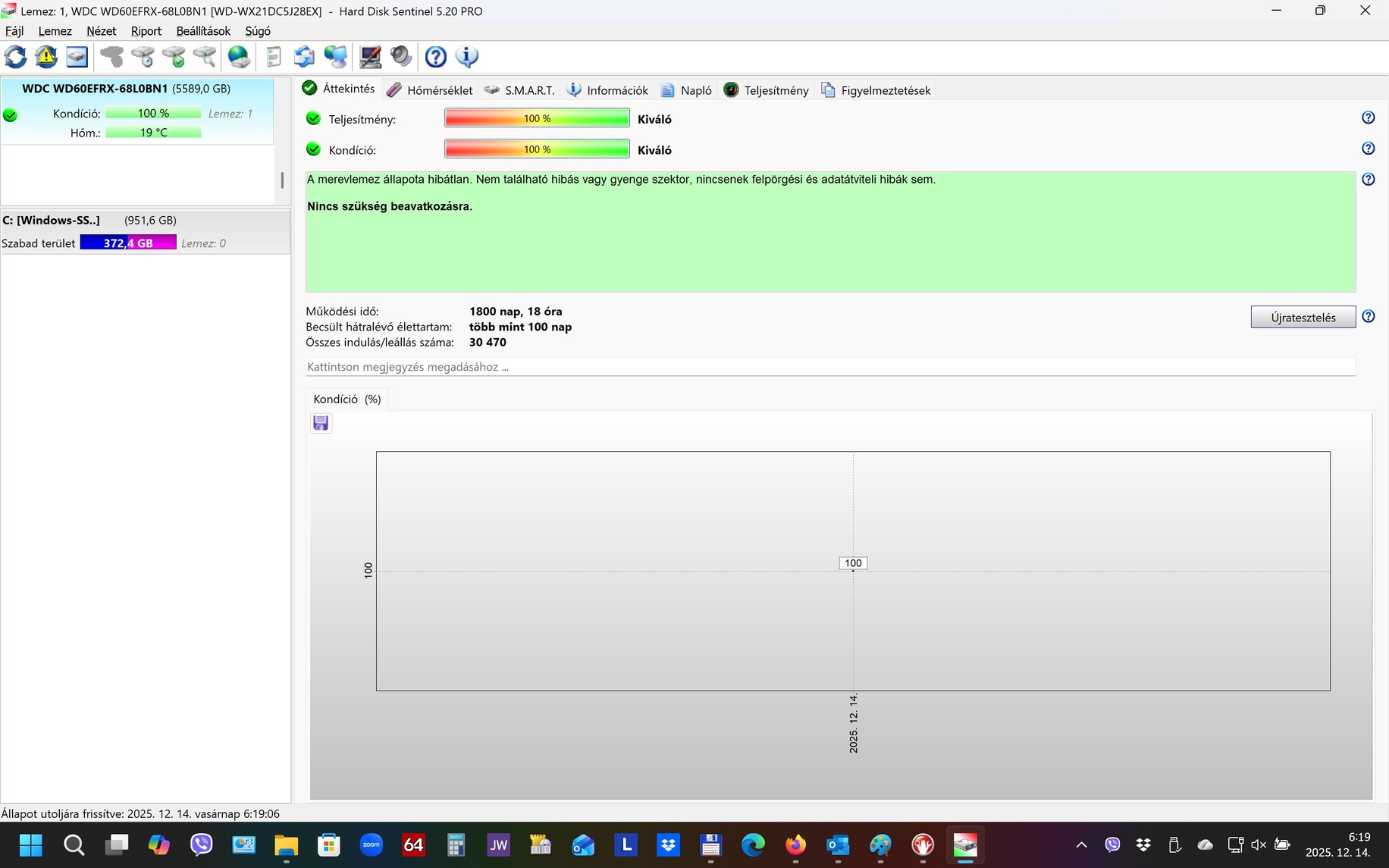This screenshot has width=1389, height=868.
Task: Click the 100 data point label in chart
Action: coord(853,563)
